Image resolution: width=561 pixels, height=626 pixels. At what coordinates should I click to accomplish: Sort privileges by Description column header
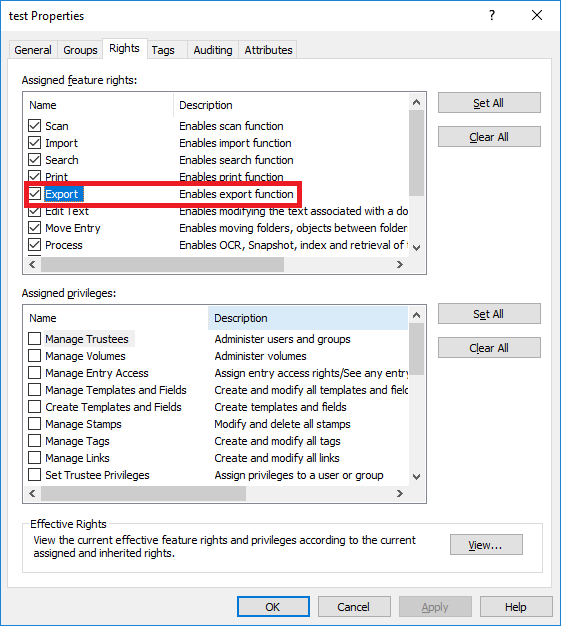tap(307, 318)
